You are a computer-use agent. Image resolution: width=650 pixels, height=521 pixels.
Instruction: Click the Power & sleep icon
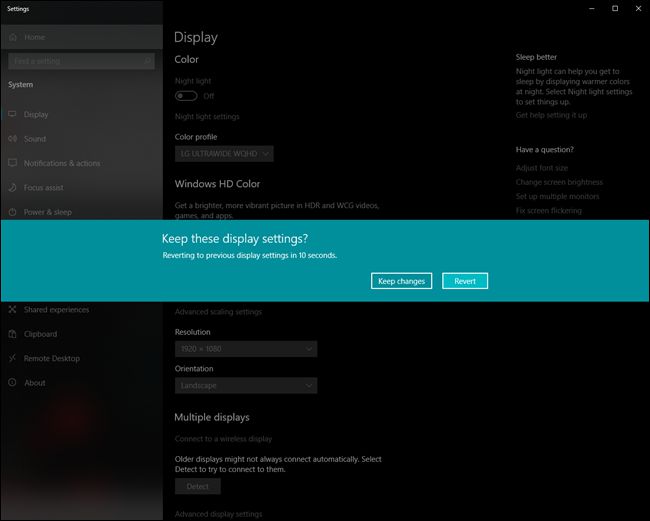point(12,212)
